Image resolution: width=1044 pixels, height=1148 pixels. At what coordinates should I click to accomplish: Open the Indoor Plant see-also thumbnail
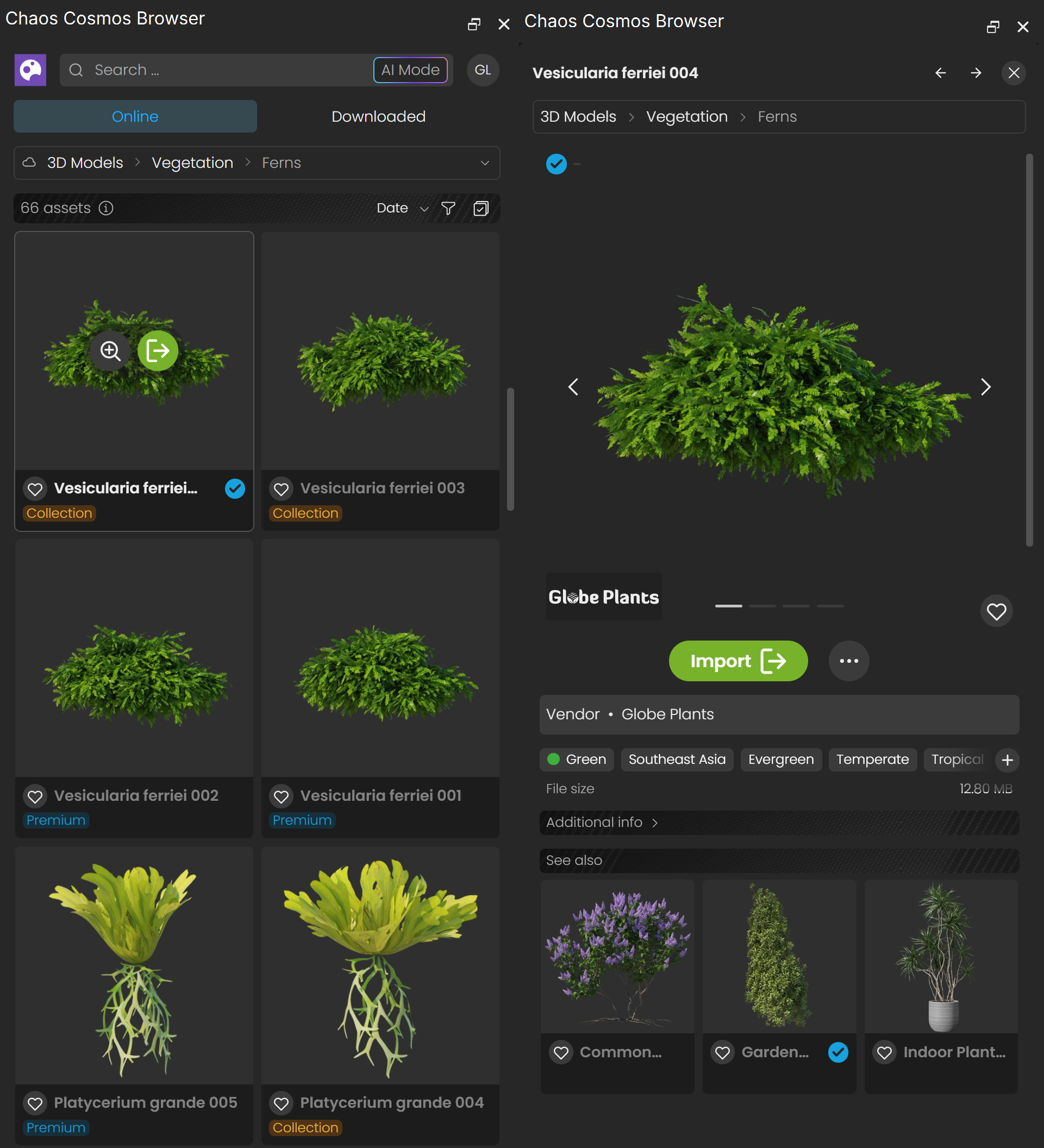click(x=941, y=957)
